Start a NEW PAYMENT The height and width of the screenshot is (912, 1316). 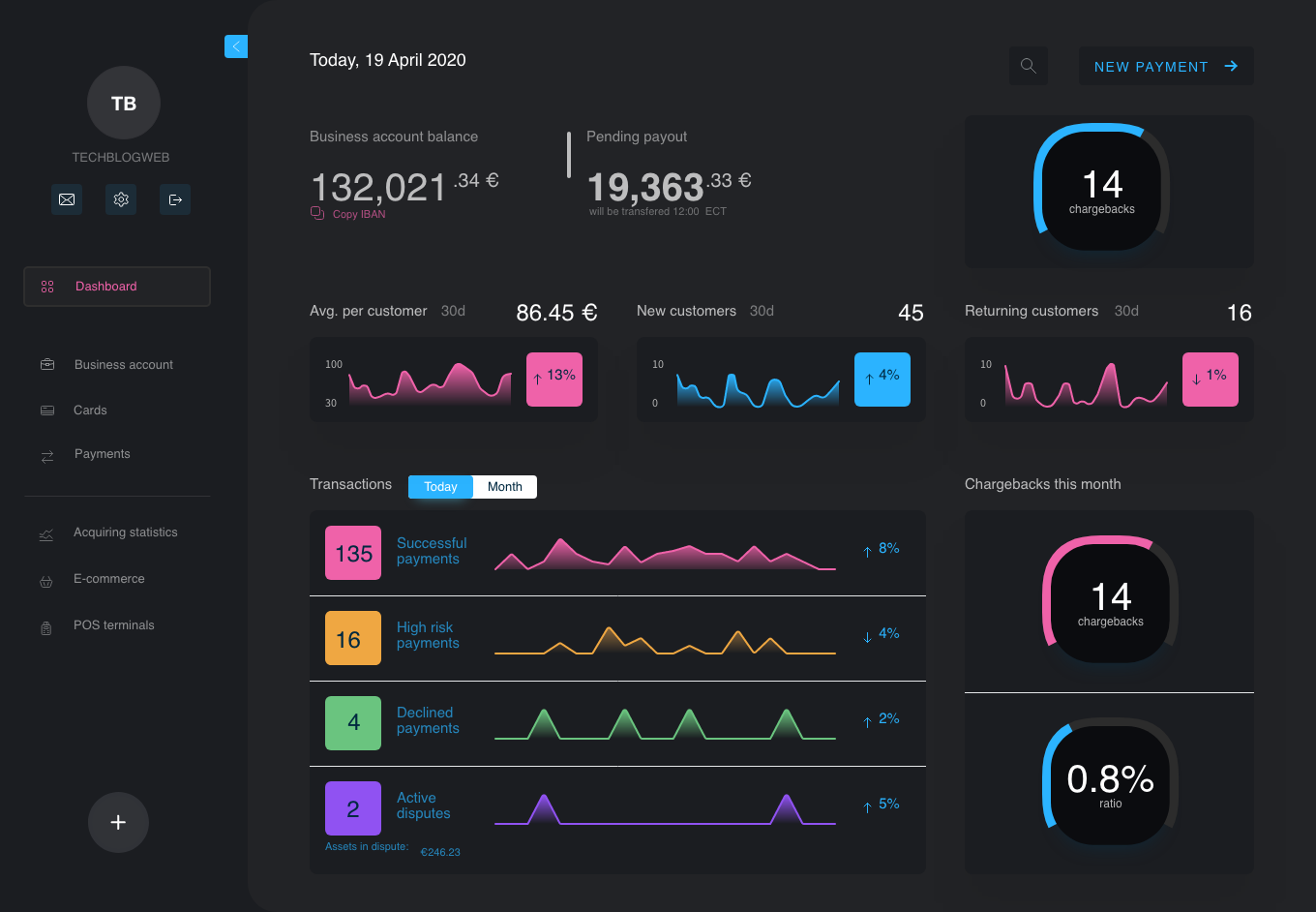pyautogui.click(x=1165, y=66)
